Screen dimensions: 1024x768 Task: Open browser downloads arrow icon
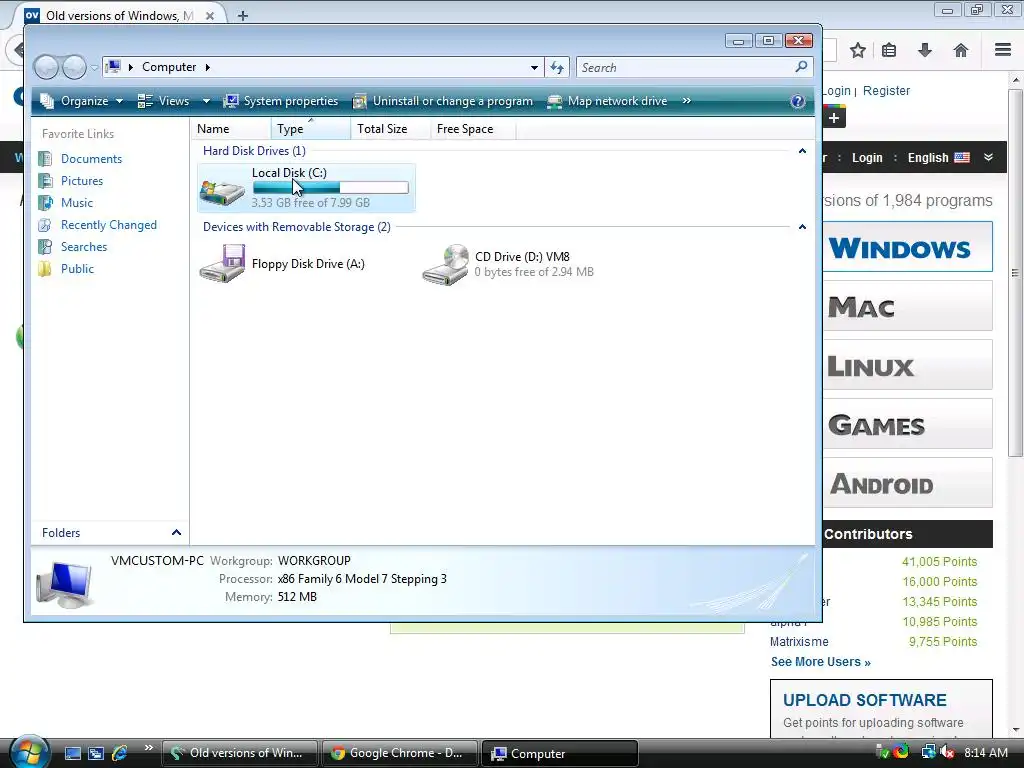(925, 50)
